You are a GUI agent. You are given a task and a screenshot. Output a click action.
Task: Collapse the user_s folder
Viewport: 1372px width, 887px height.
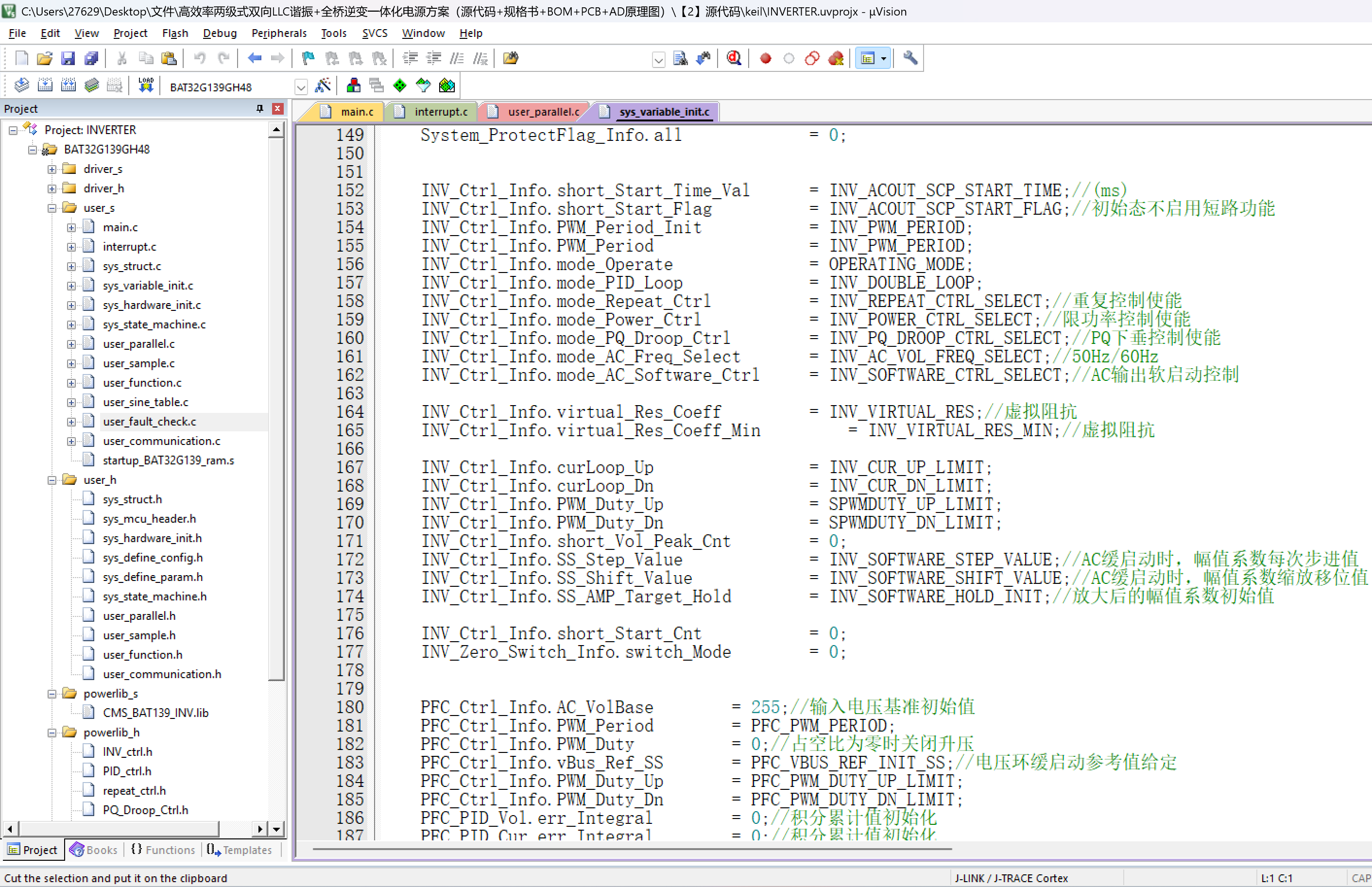click(x=52, y=208)
